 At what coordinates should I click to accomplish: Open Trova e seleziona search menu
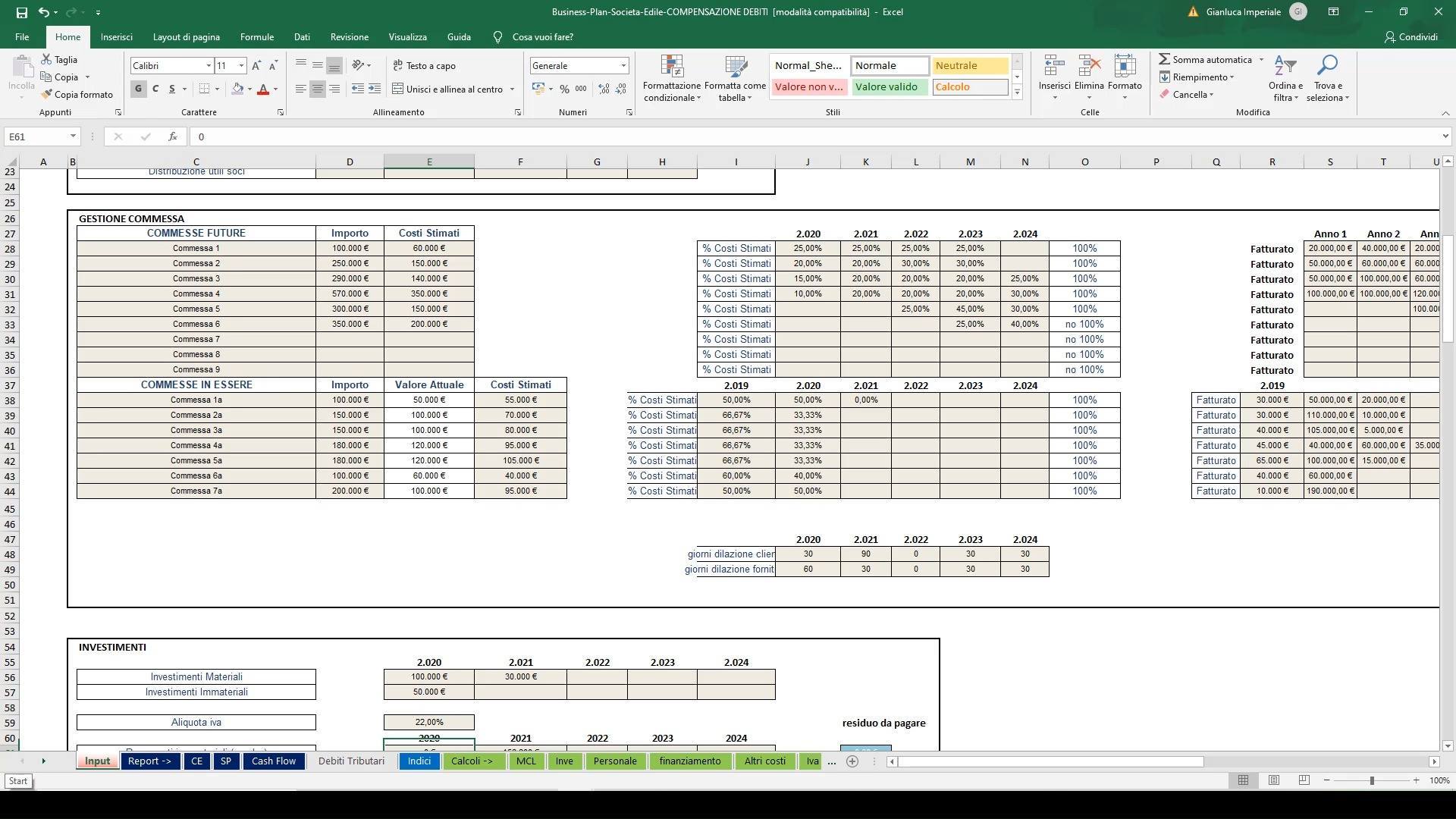click(1327, 79)
